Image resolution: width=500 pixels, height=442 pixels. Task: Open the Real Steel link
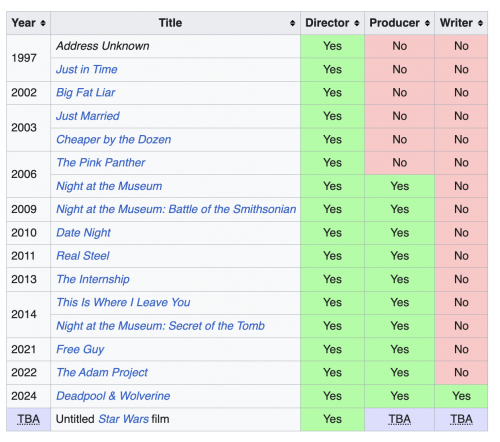click(x=83, y=256)
